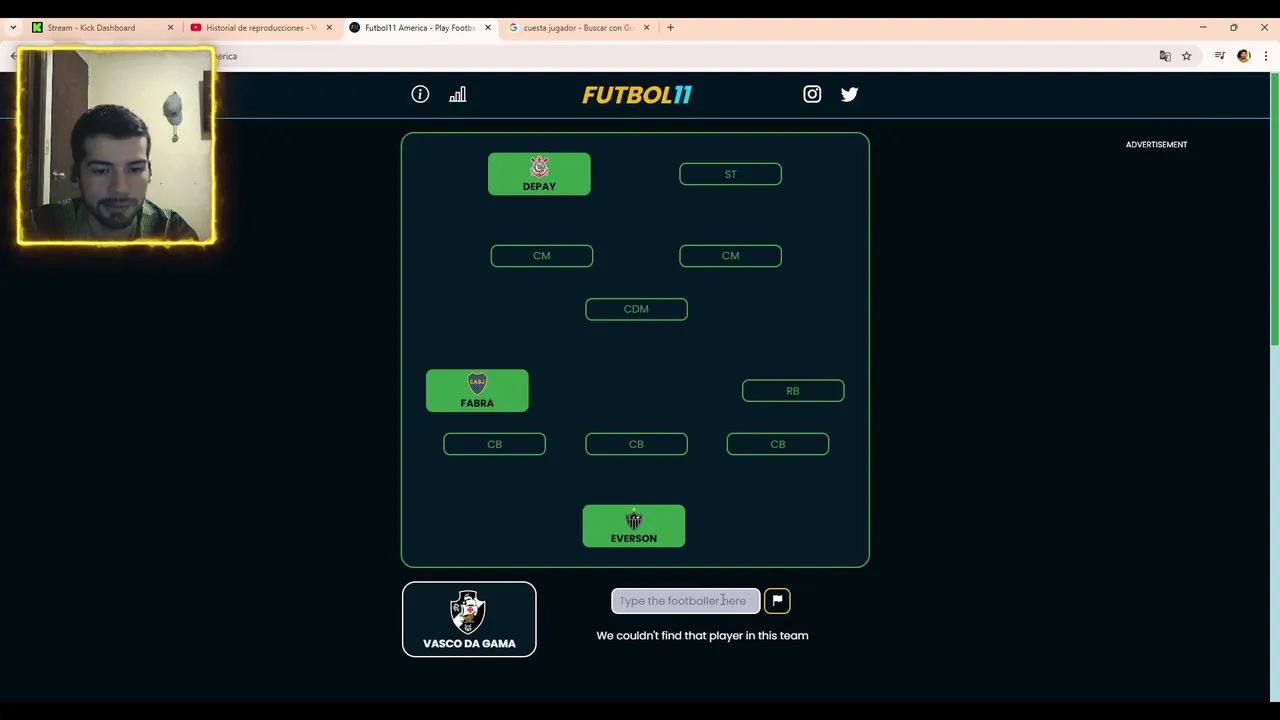Viewport: 1280px width, 720px height.
Task: Select the CDM position slot
Action: (x=636, y=309)
